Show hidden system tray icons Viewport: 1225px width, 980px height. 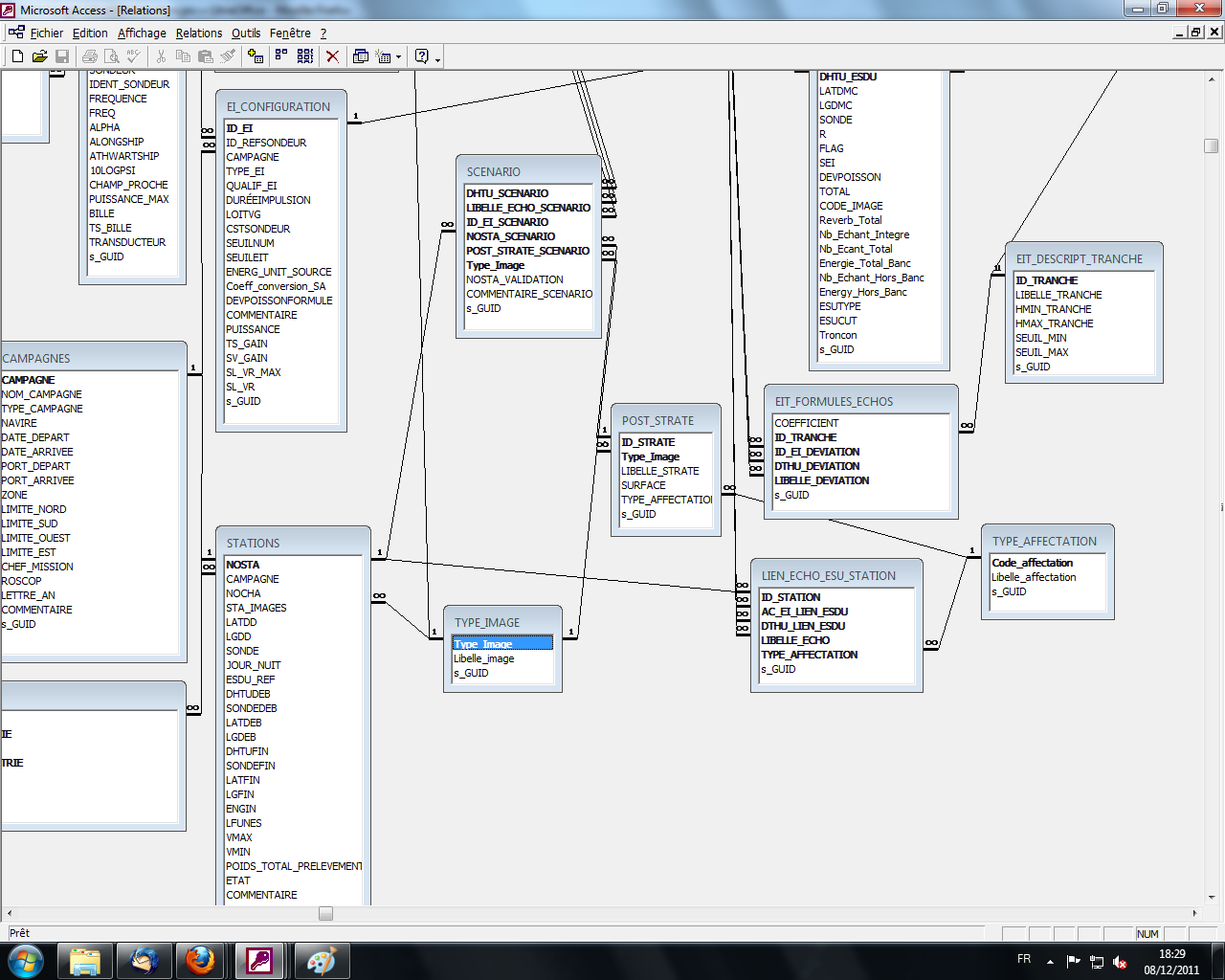(1050, 962)
